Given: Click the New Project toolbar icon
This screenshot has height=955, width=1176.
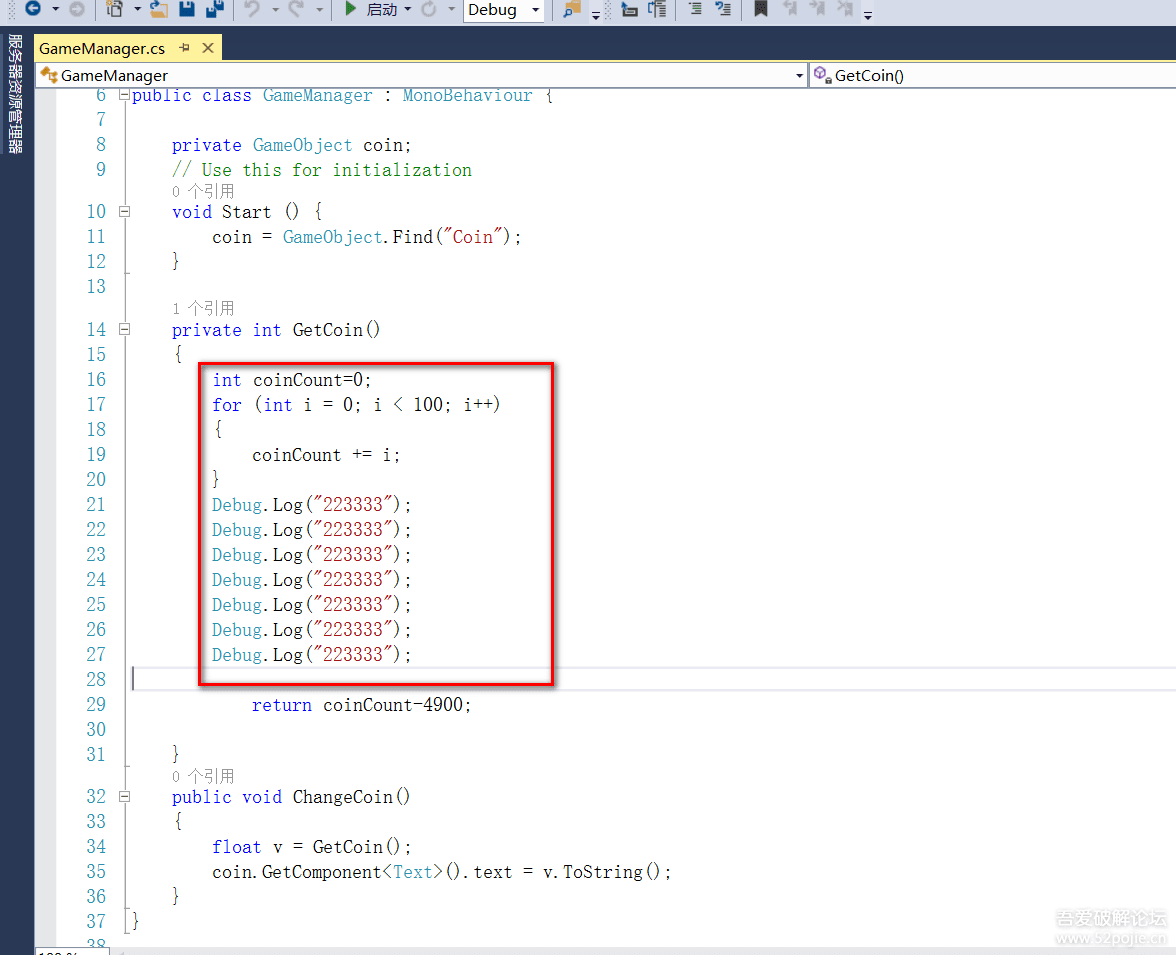Looking at the screenshot, I should click(x=115, y=9).
